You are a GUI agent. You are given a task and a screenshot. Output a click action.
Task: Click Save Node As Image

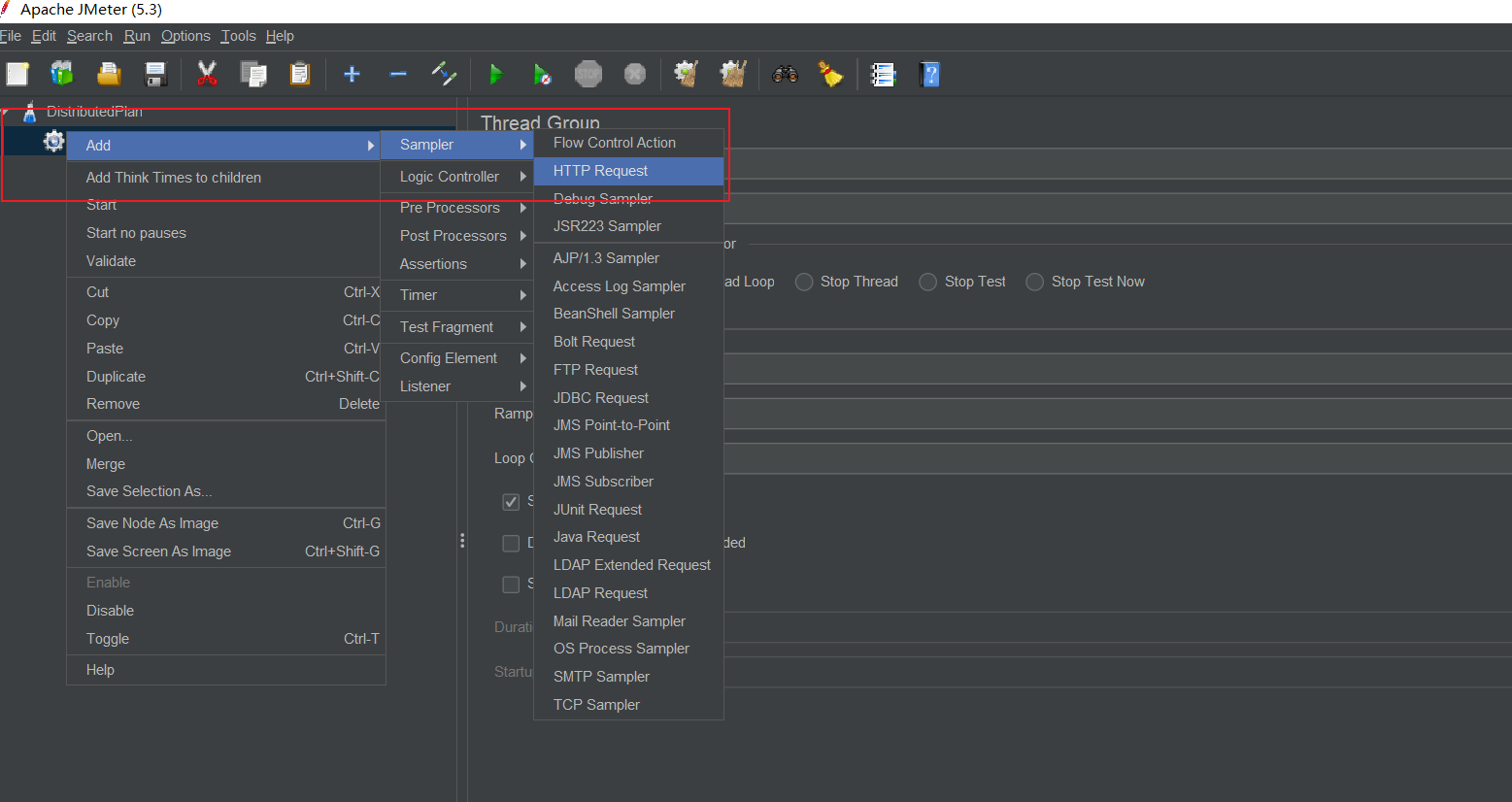coord(225,523)
